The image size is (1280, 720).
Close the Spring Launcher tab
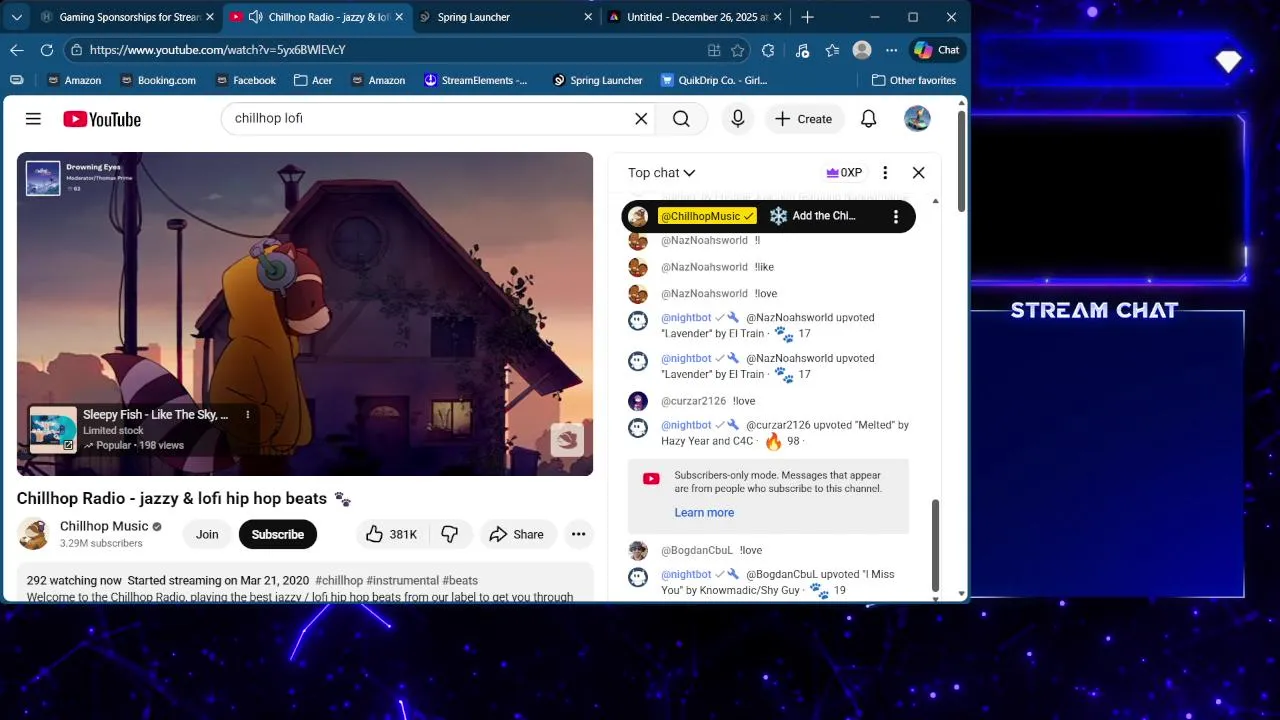(590, 17)
